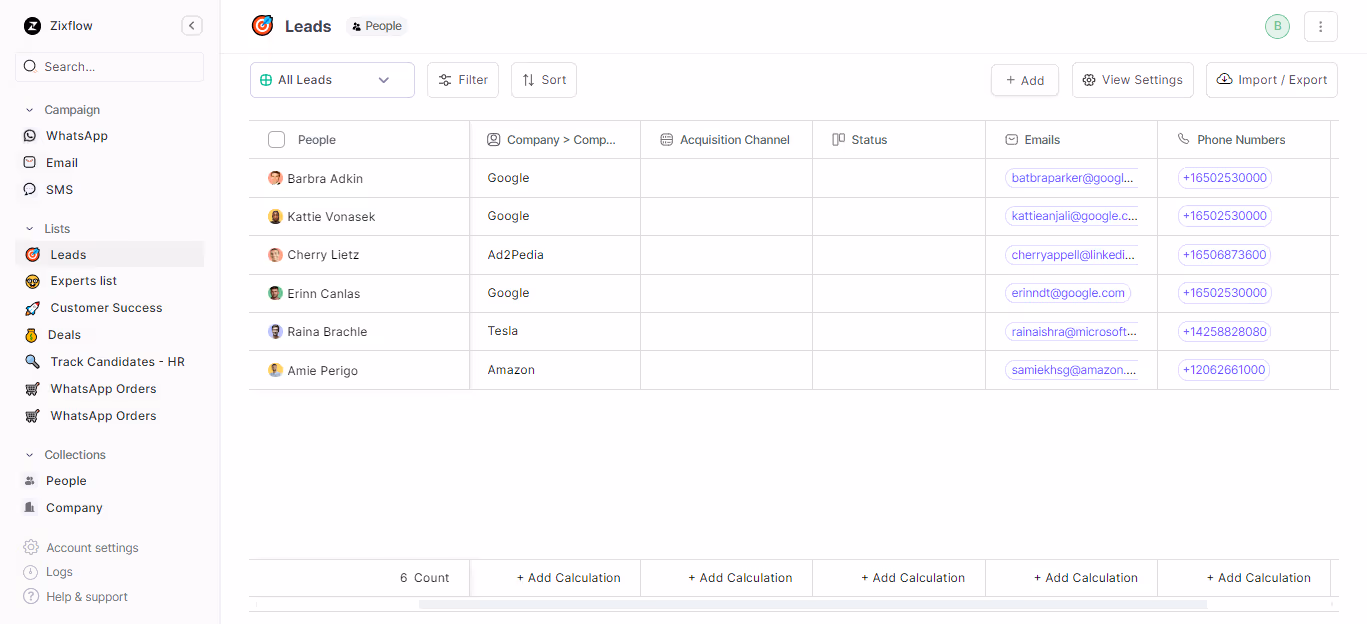Click Barbra Adkin's avatar
Viewport: 1367px width, 624px height.
click(x=275, y=178)
